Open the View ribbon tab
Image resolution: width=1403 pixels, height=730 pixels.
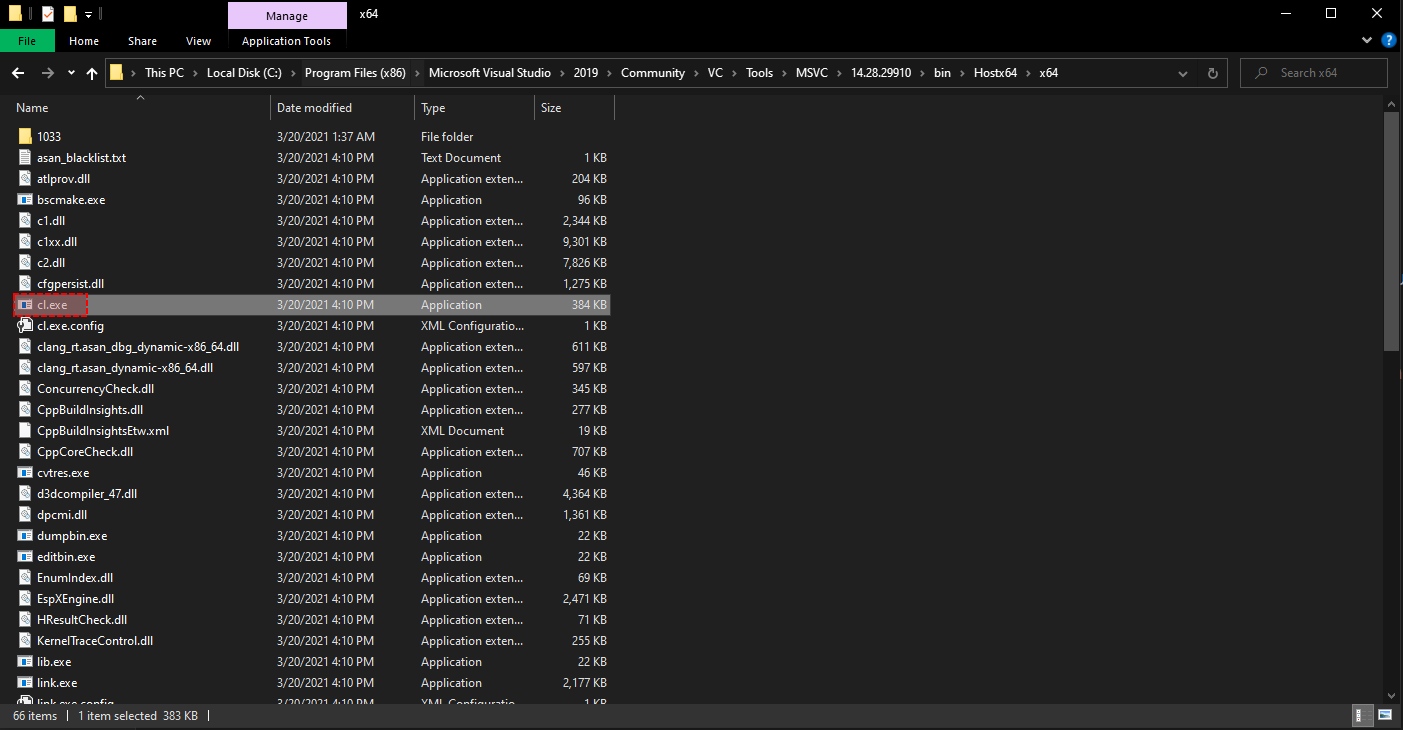[x=199, y=41]
